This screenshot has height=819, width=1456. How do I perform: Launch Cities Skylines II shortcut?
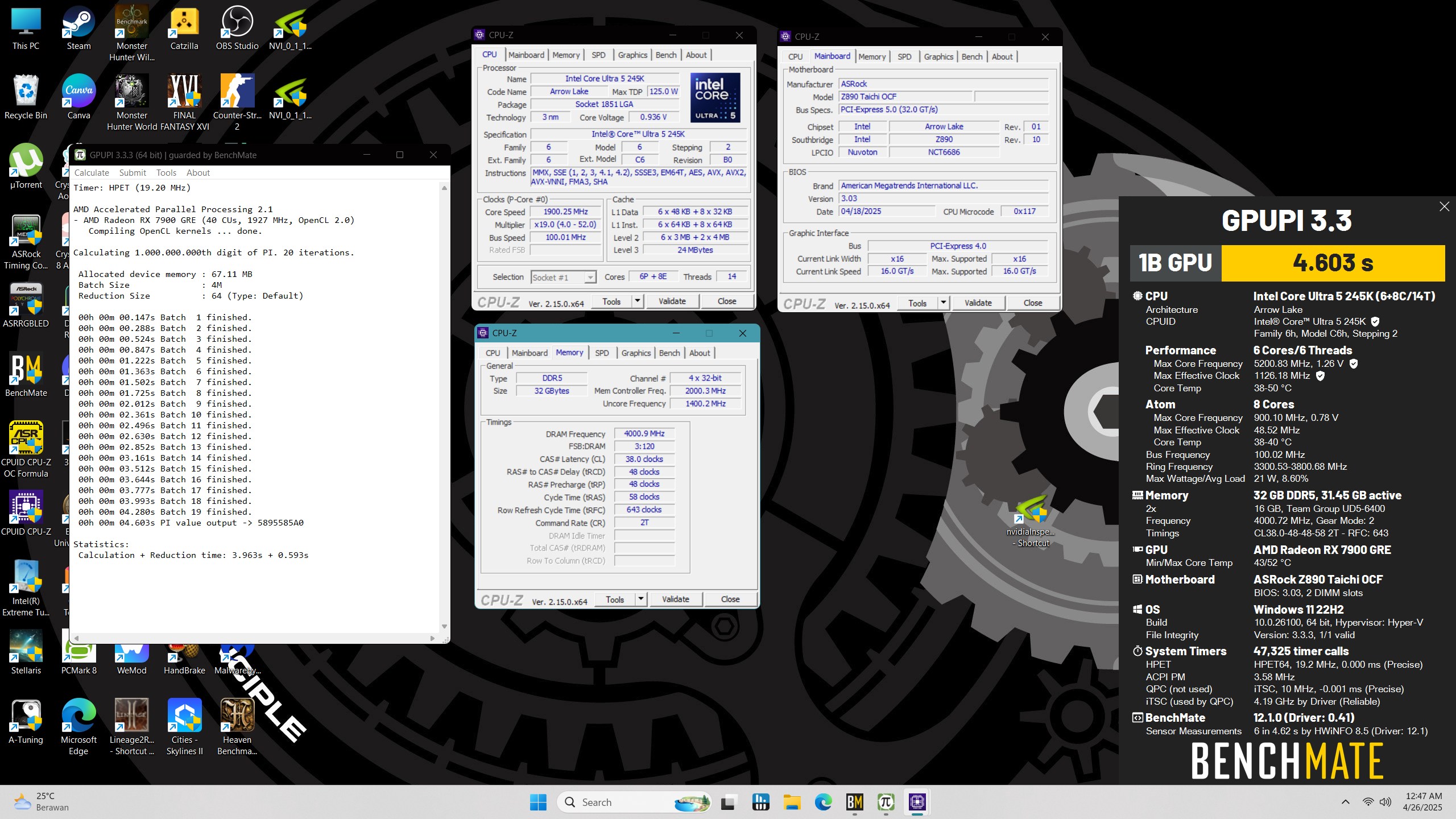(x=184, y=727)
